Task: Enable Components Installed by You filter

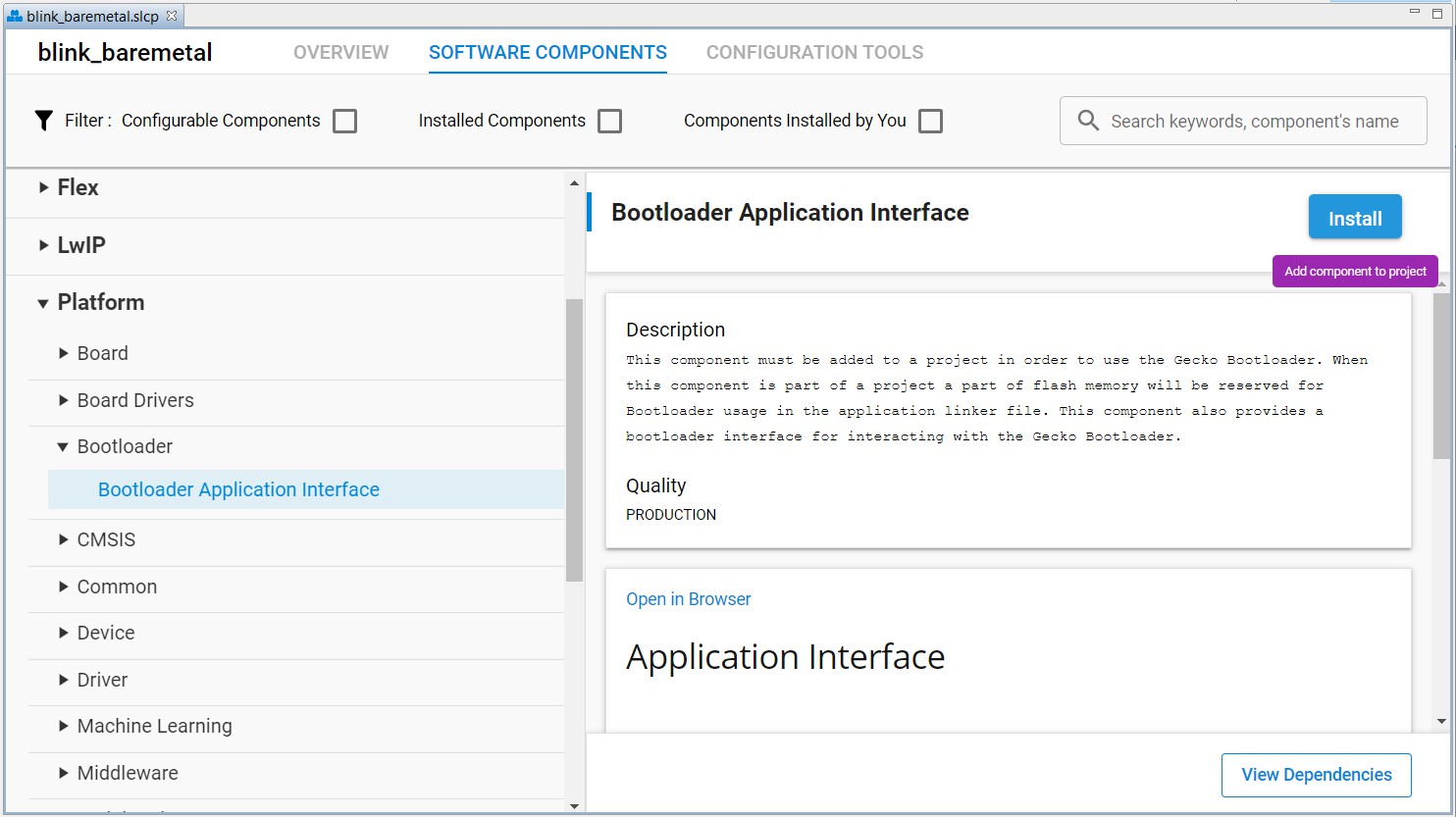Action: [930, 120]
